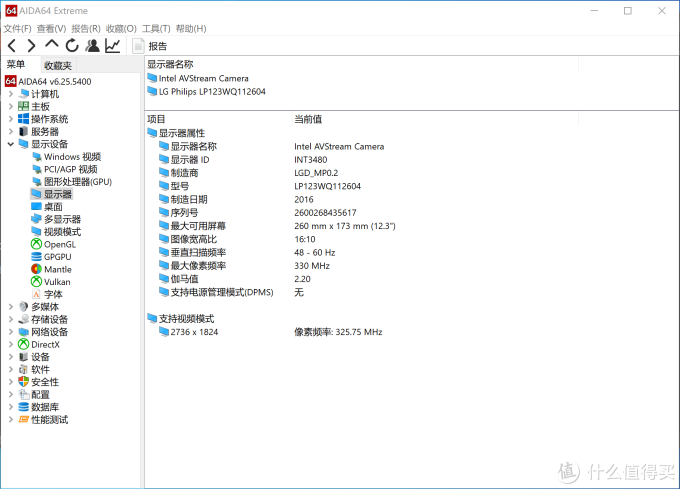Click the 服务器 server icon
680x489 pixels.
pos(23,132)
